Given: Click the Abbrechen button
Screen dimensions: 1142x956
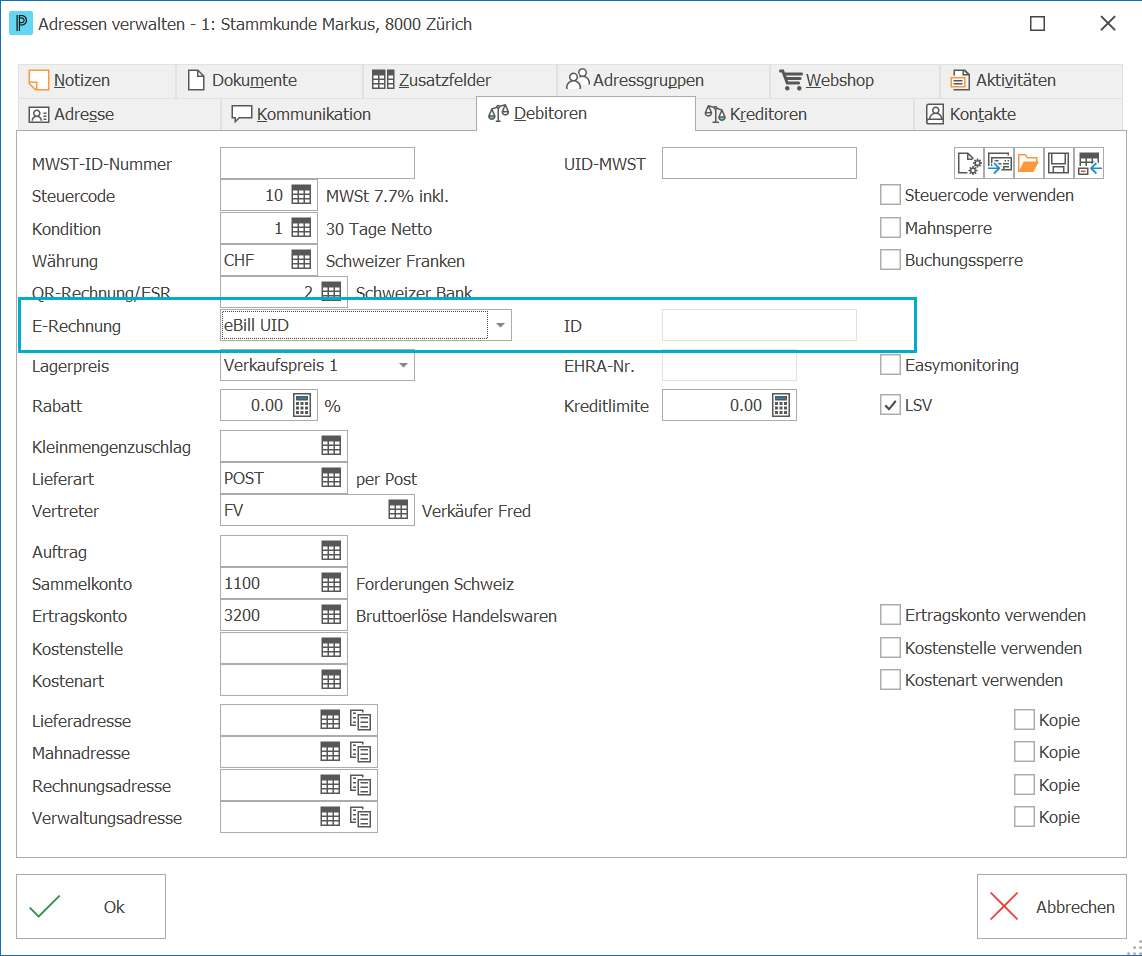Looking at the screenshot, I should [1052, 906].
